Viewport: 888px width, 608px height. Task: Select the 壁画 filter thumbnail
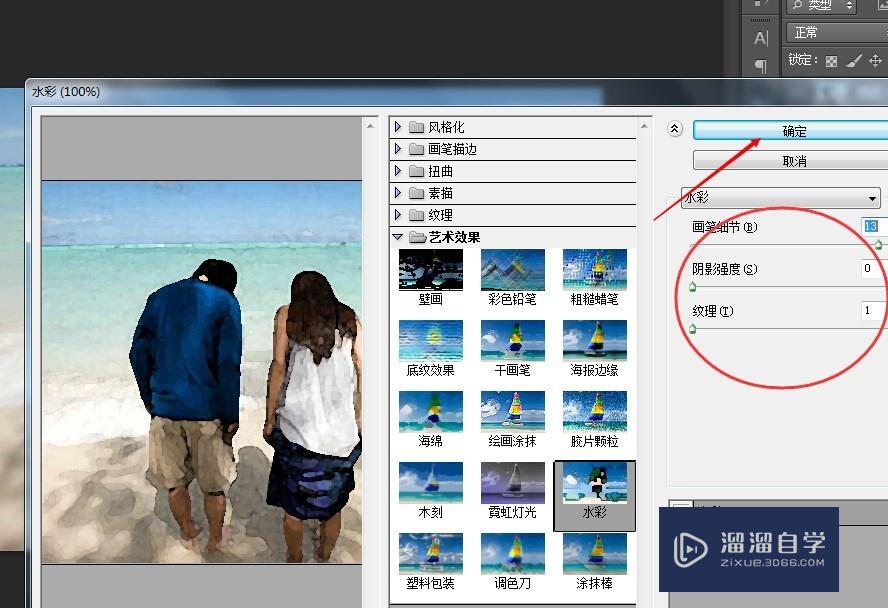coord(430,270)
